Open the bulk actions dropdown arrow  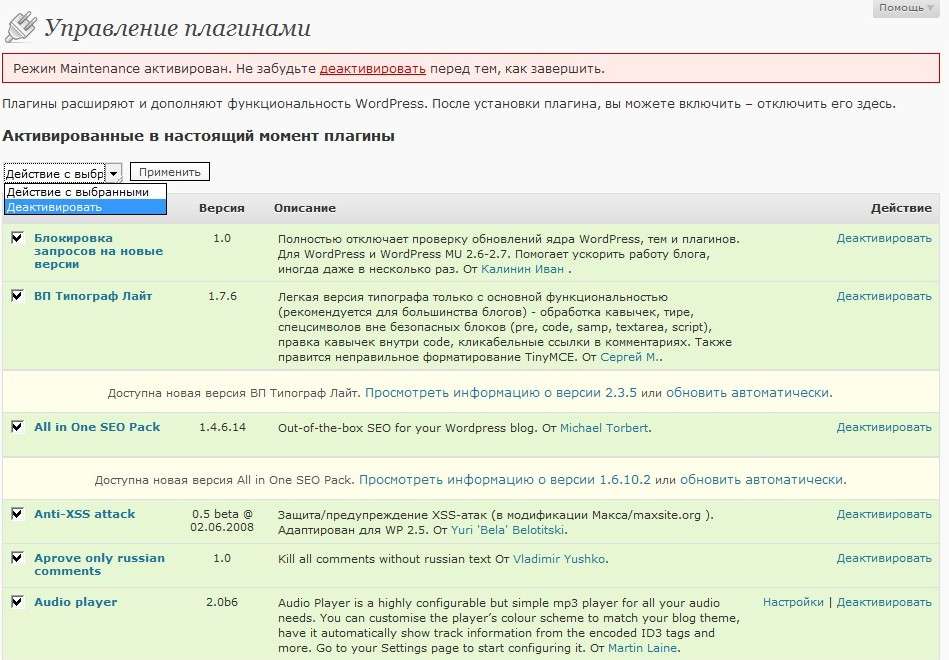pyautogui.click(x=114, y=174)
